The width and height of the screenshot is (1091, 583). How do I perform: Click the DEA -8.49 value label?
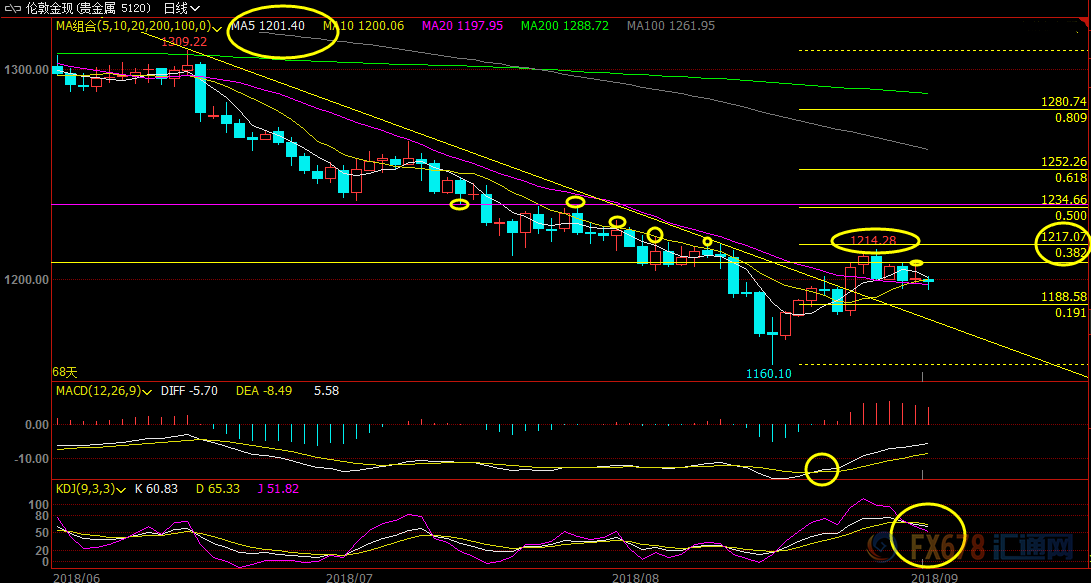(263, 391)
